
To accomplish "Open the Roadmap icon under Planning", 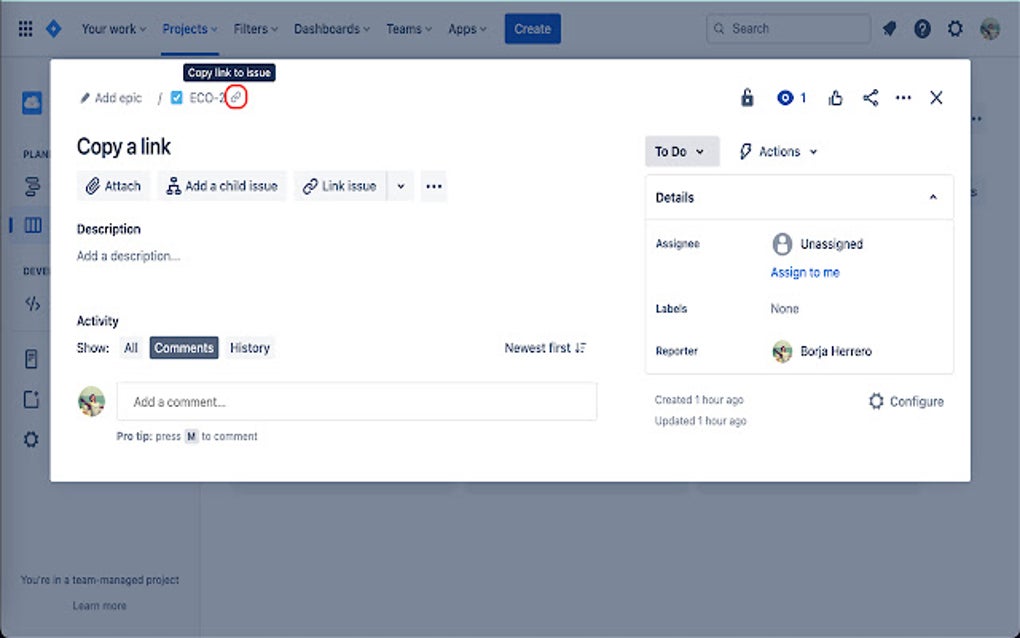I will pyautogui.click(x=31, y=186).
